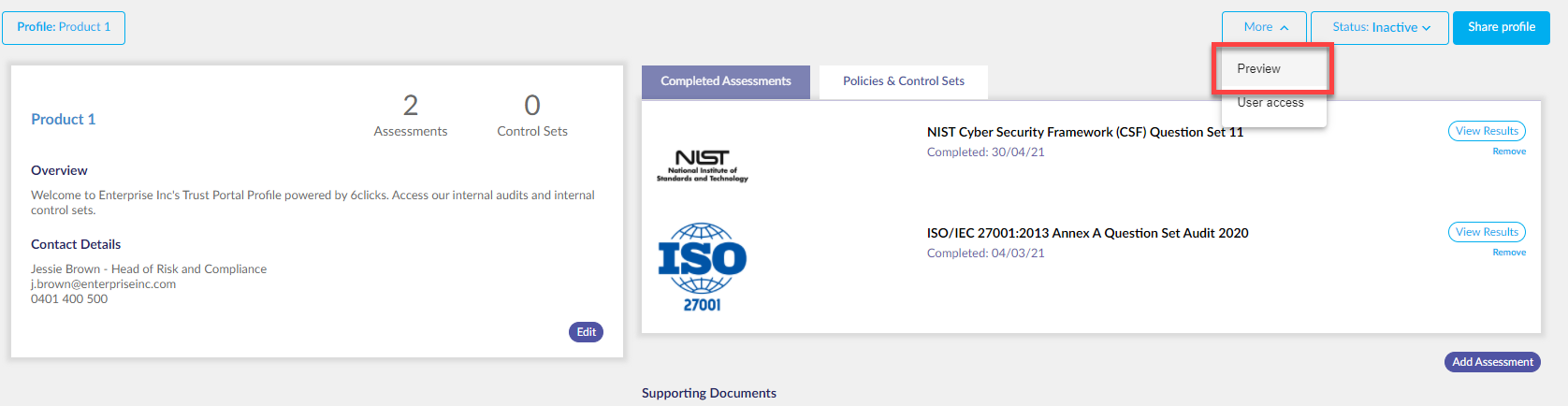Screen dimensions: 1568x406
Task: Open the Completed Assessments tab
Action: (726, 81)
